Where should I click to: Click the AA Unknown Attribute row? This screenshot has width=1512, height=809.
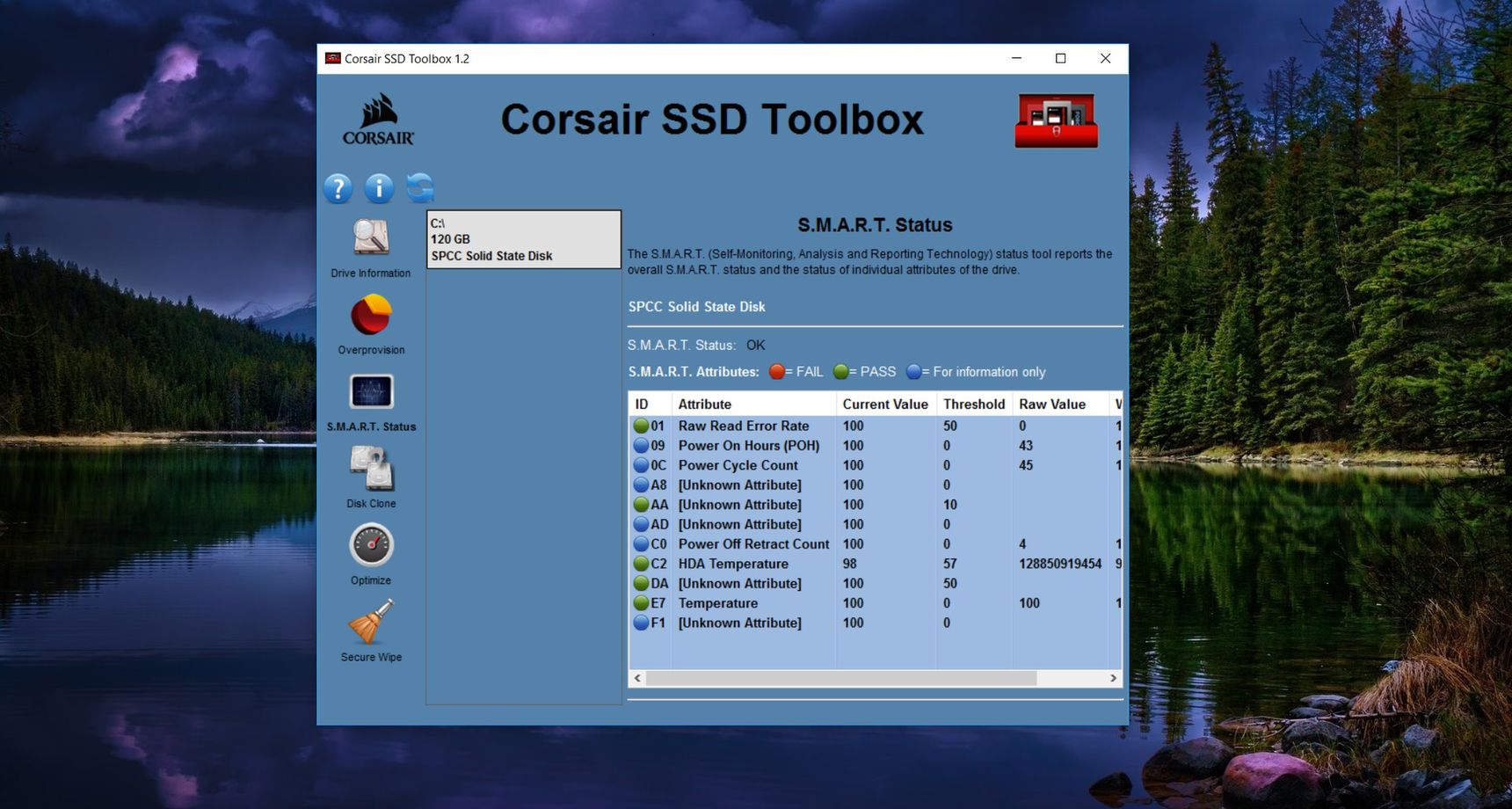coord(876,505)
